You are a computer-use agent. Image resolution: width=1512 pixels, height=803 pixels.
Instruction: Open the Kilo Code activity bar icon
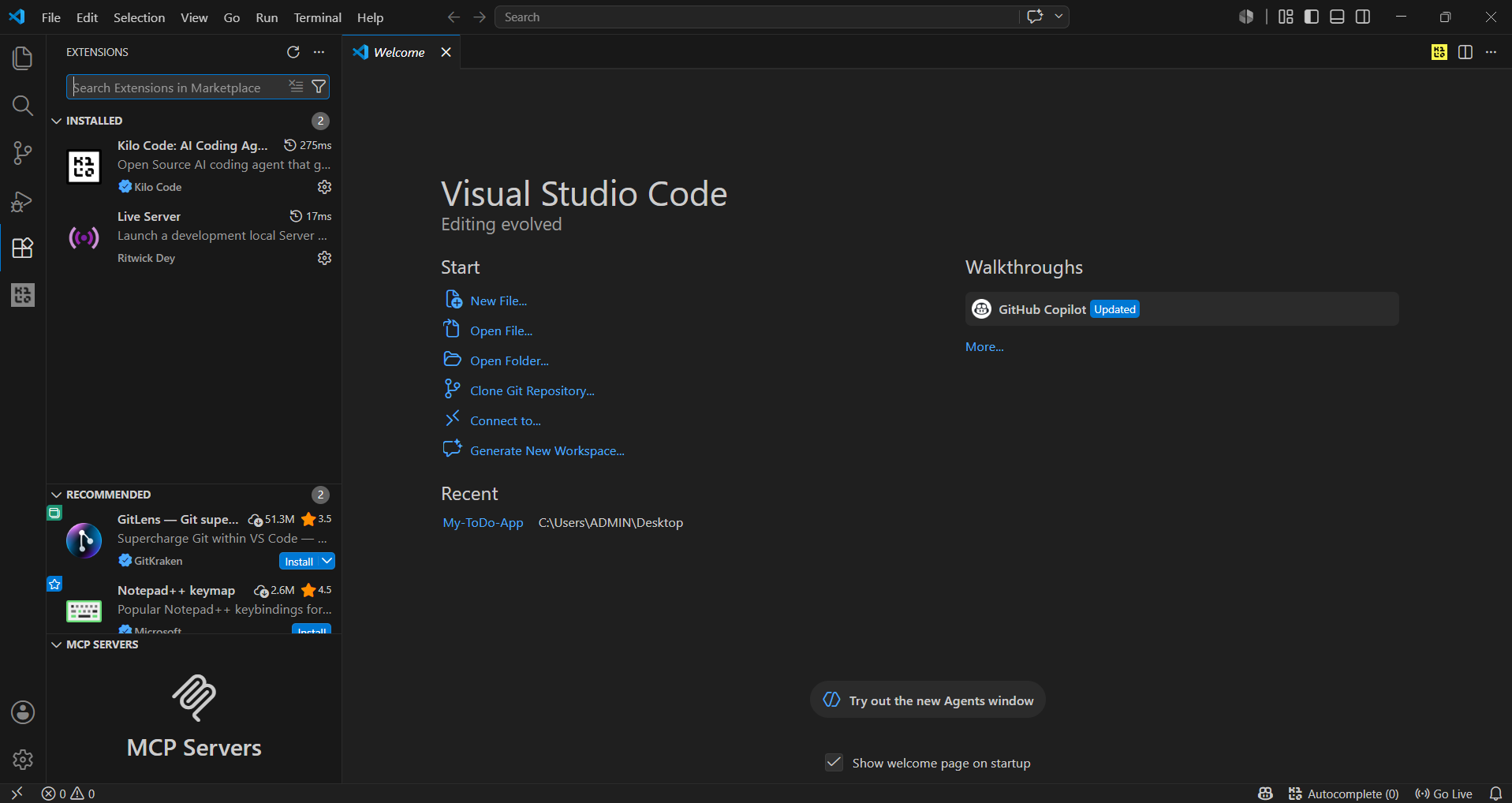tap(23, 295)
